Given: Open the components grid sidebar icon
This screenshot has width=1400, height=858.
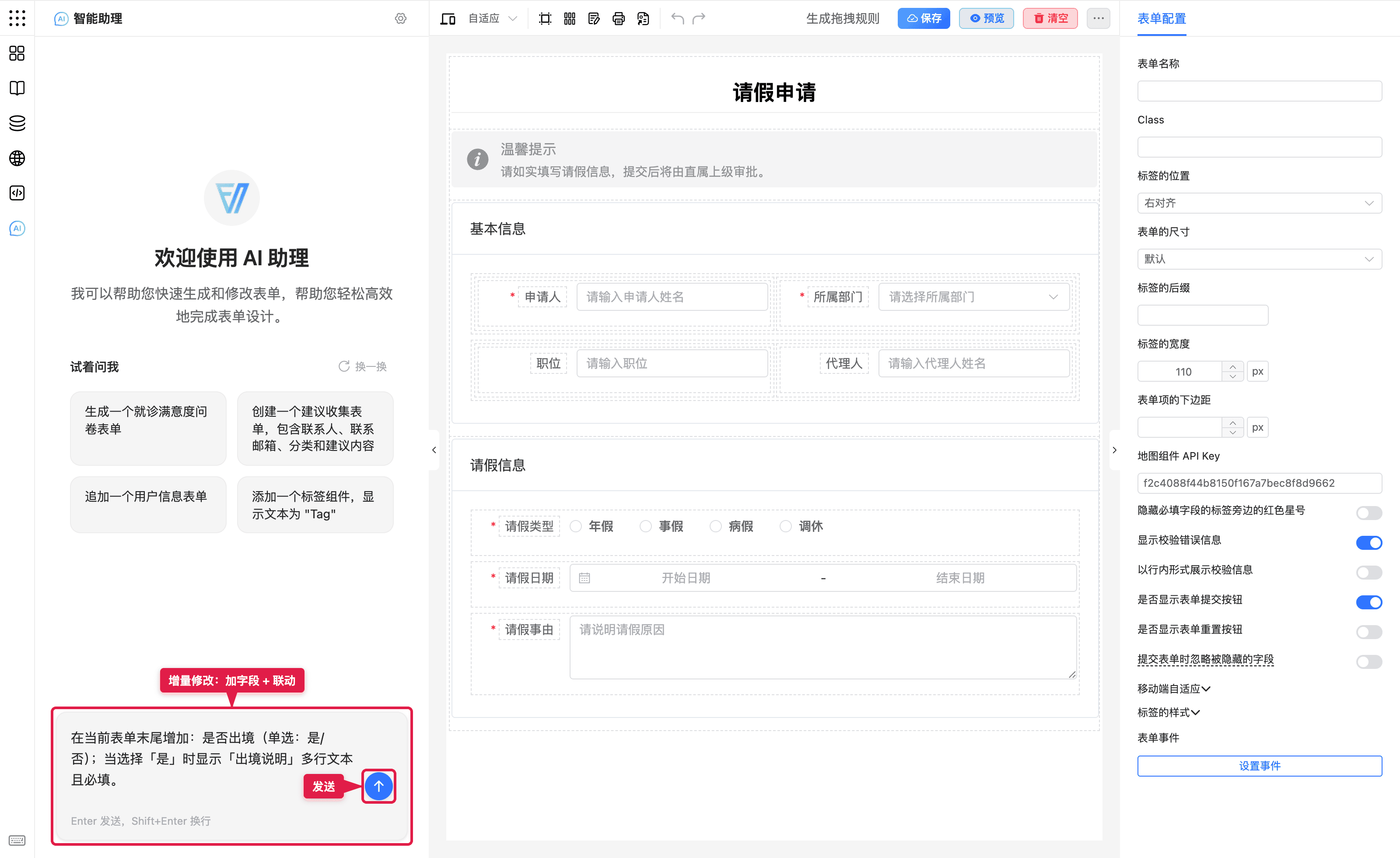Looking at the screenshot, I should [x=17, y=53].
